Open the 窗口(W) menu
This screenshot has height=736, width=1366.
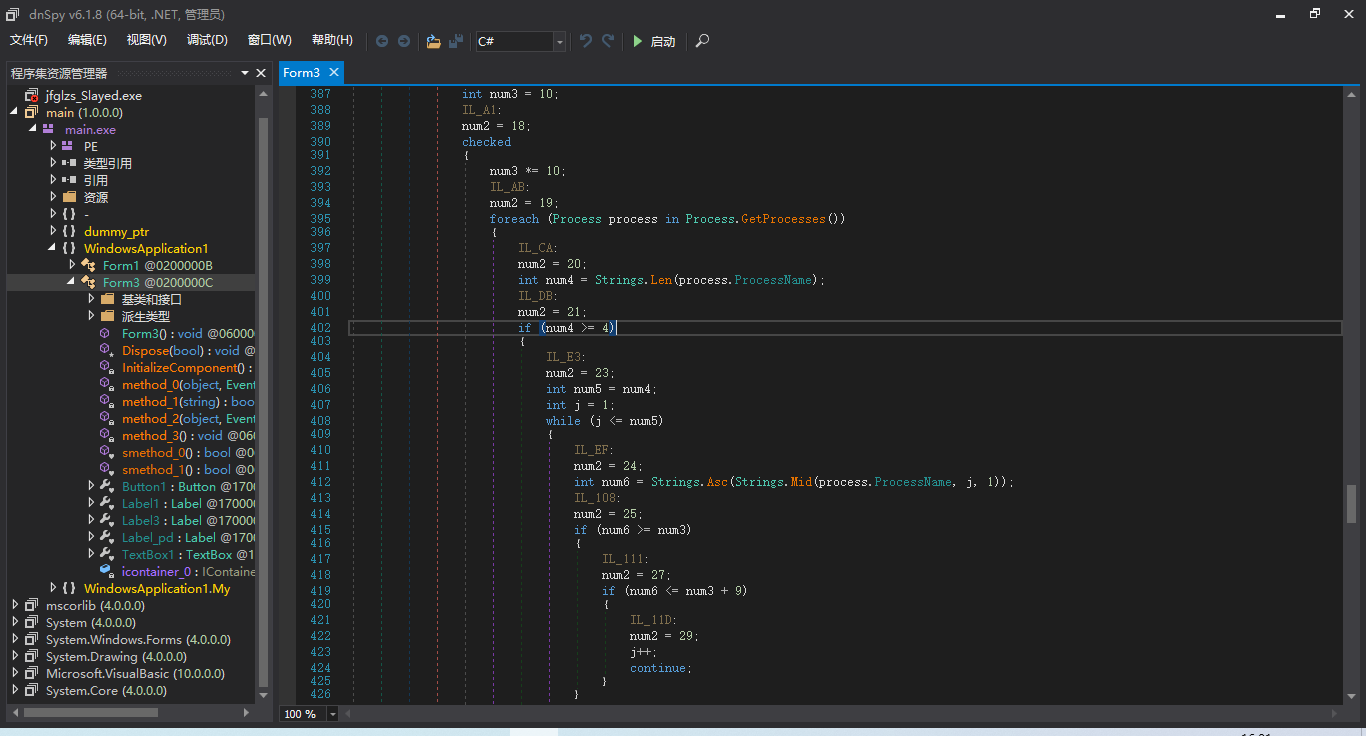(x=270, y=40)
